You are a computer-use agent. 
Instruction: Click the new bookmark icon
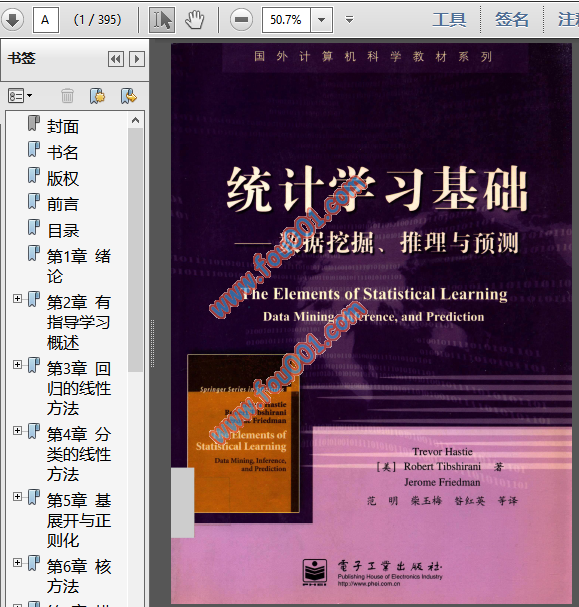[97, 96]
